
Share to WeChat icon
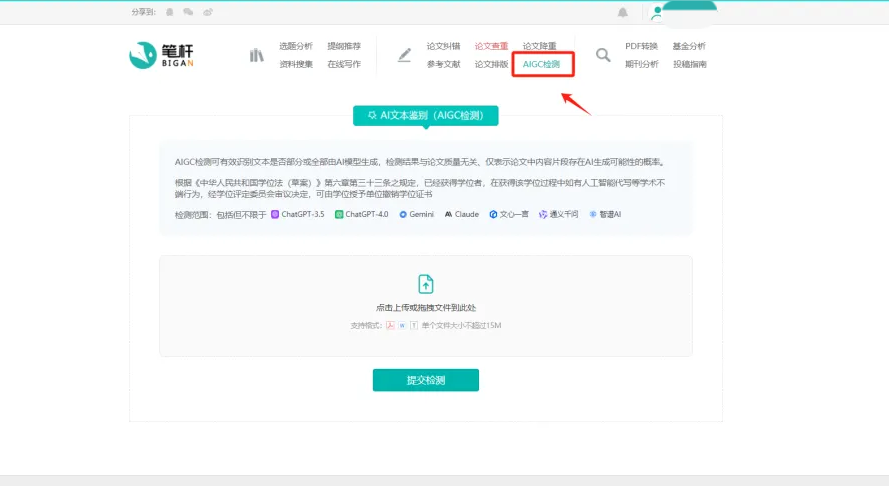coord(188,12)
